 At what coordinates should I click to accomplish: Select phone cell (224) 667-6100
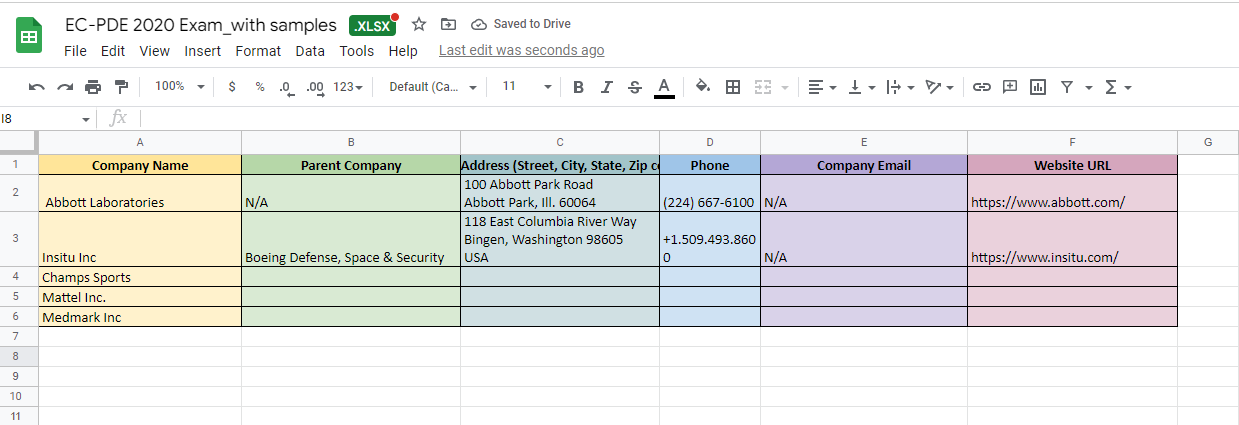(710, 193)
